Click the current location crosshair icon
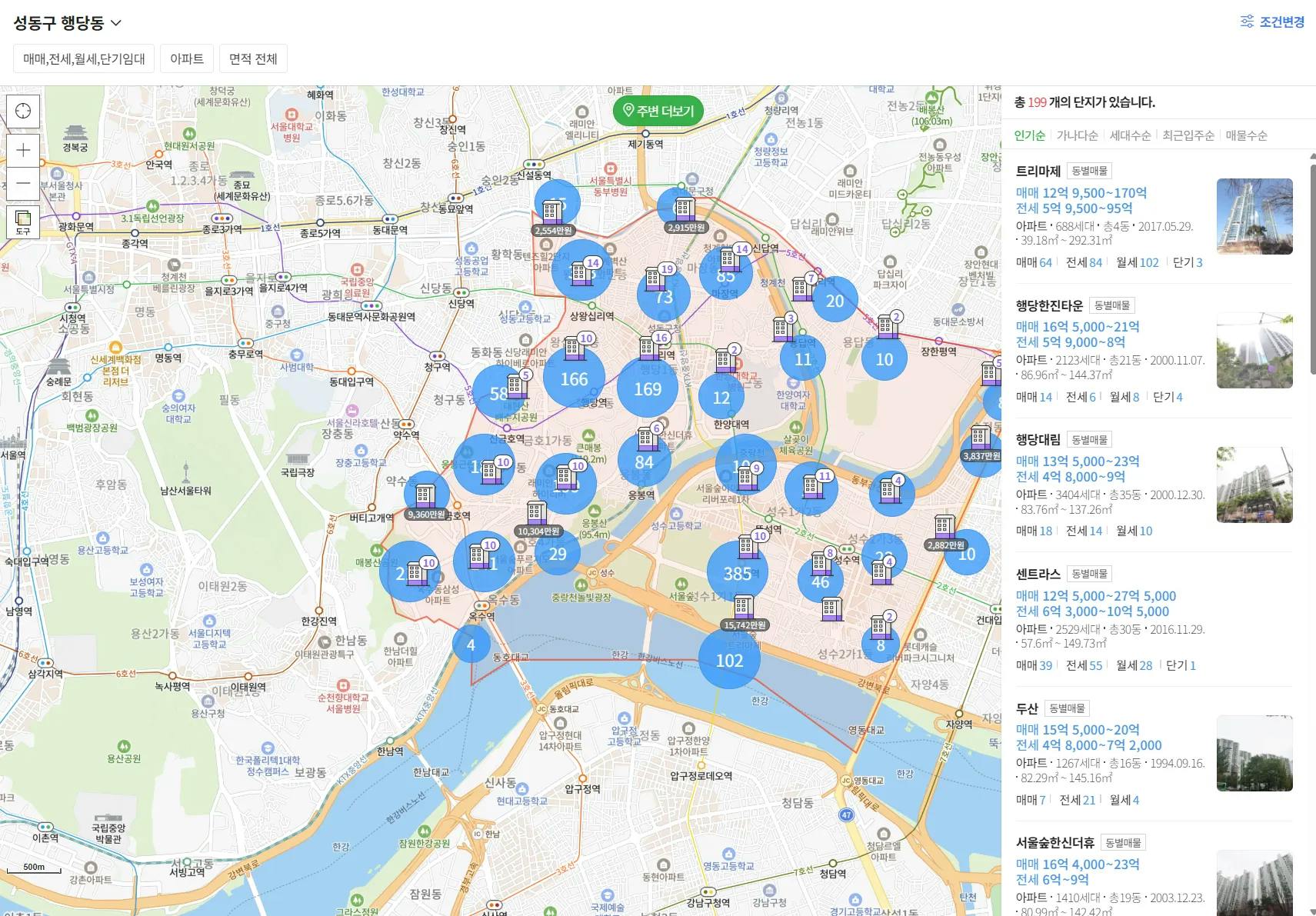The height and width of the screenshot is (916, 1316). [x=23, y=112]
